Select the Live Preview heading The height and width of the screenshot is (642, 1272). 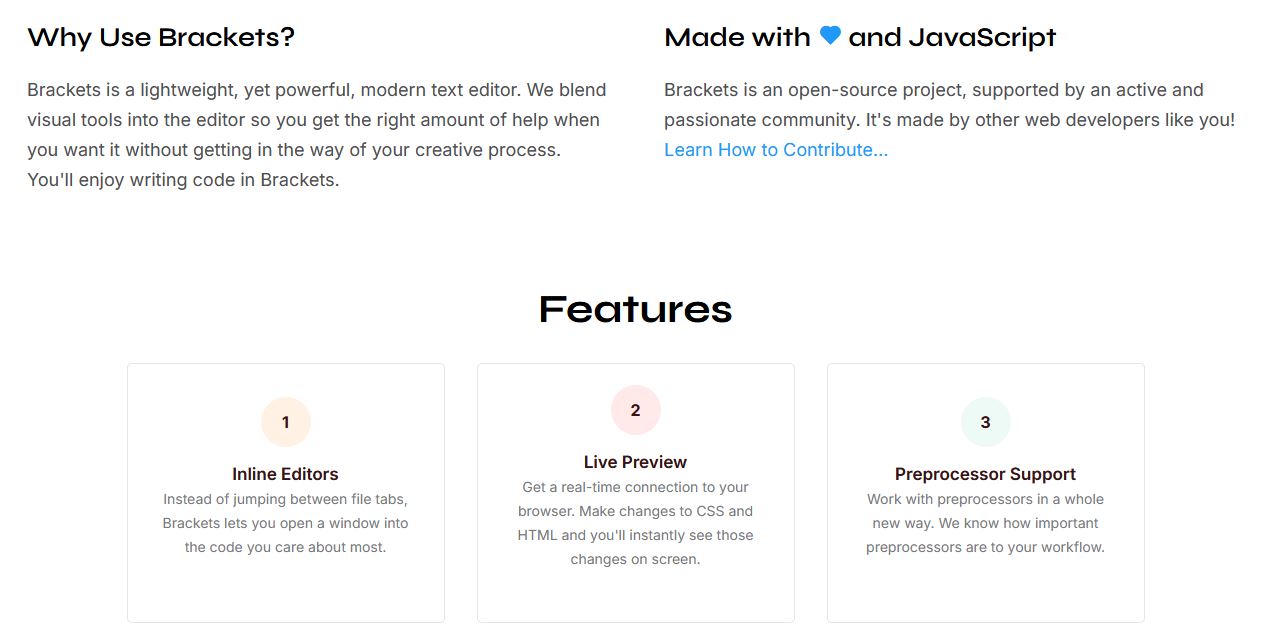point(636,462)
